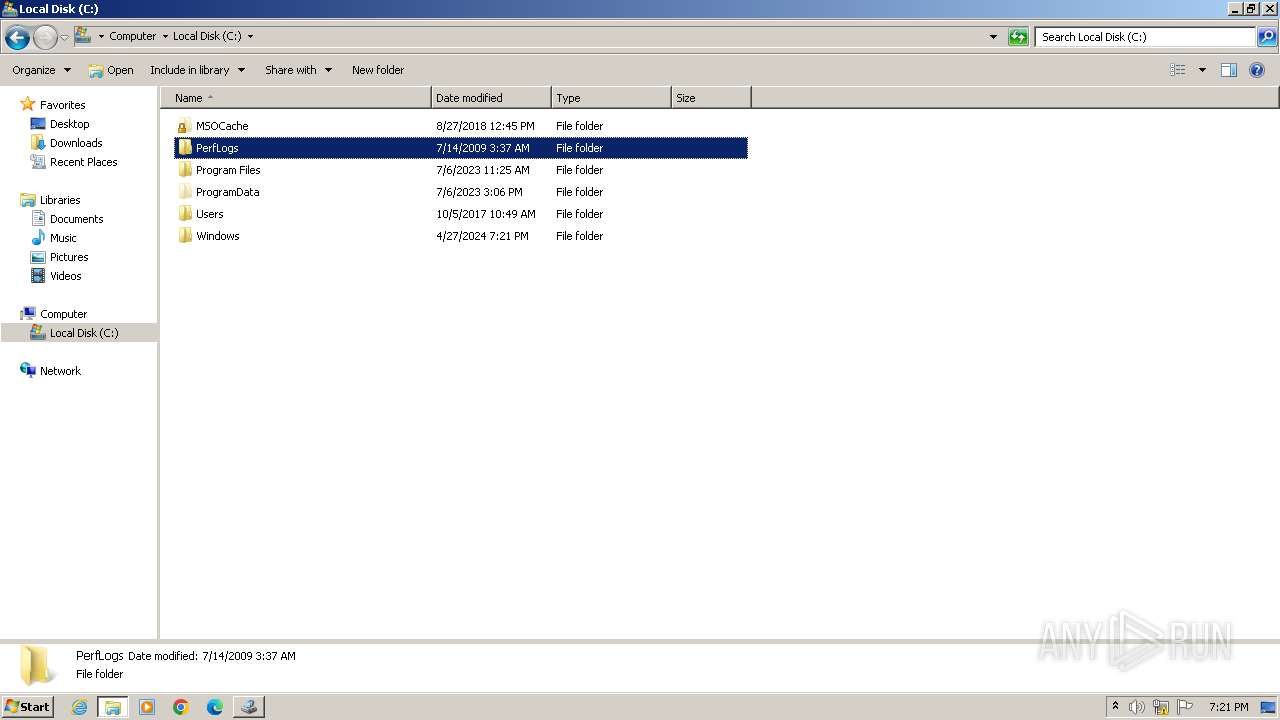Open the Organize menu

[41, 70]
